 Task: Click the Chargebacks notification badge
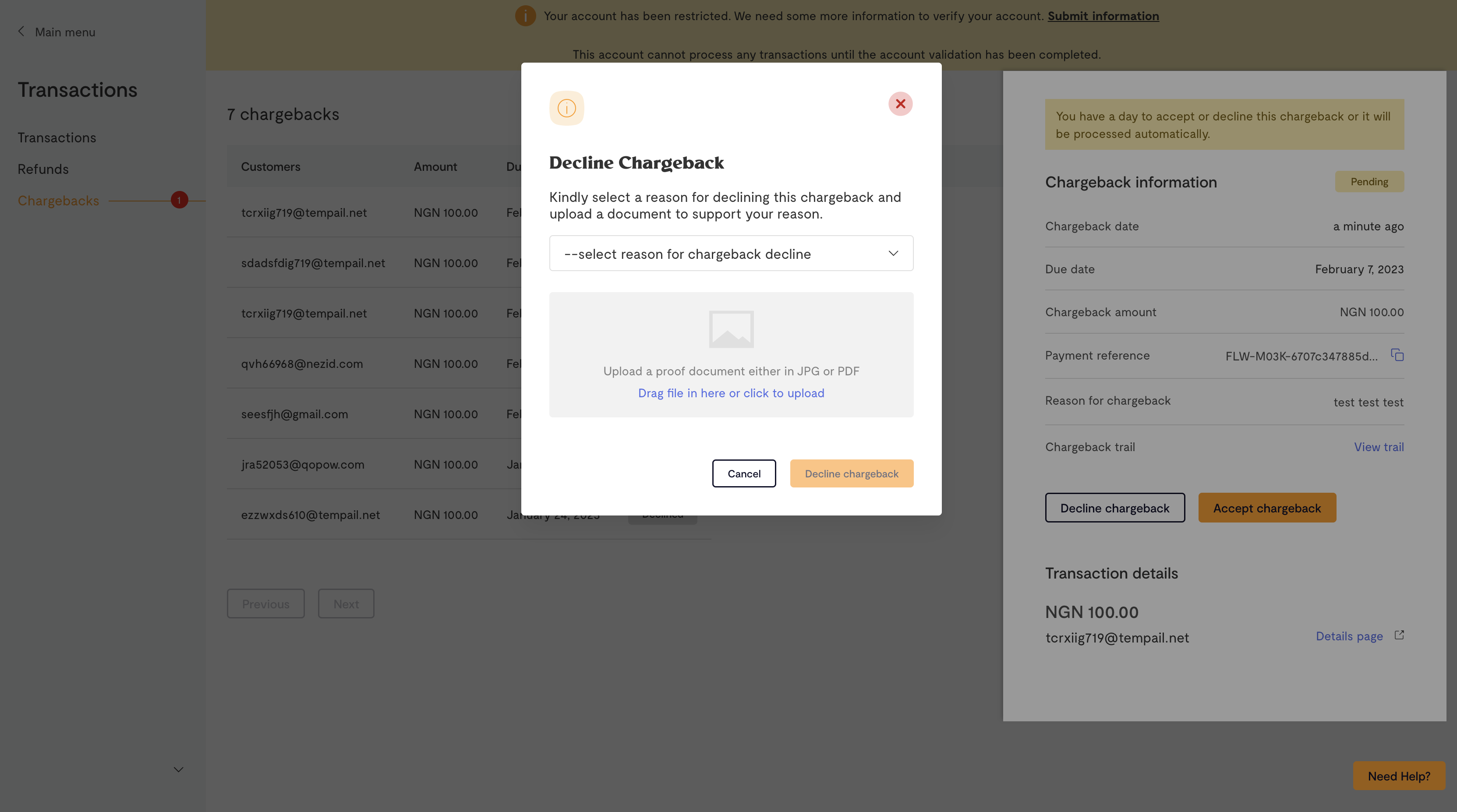coord(179,200)
